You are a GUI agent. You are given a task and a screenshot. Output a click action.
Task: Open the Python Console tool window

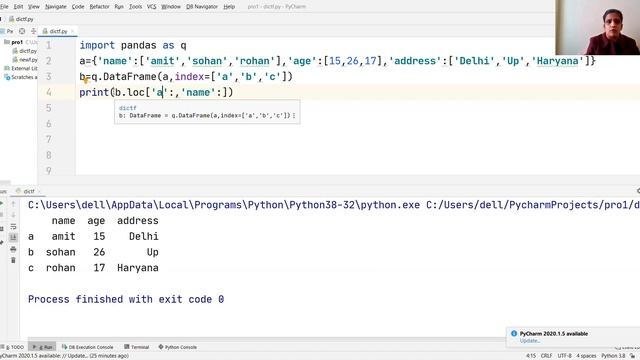178,347
